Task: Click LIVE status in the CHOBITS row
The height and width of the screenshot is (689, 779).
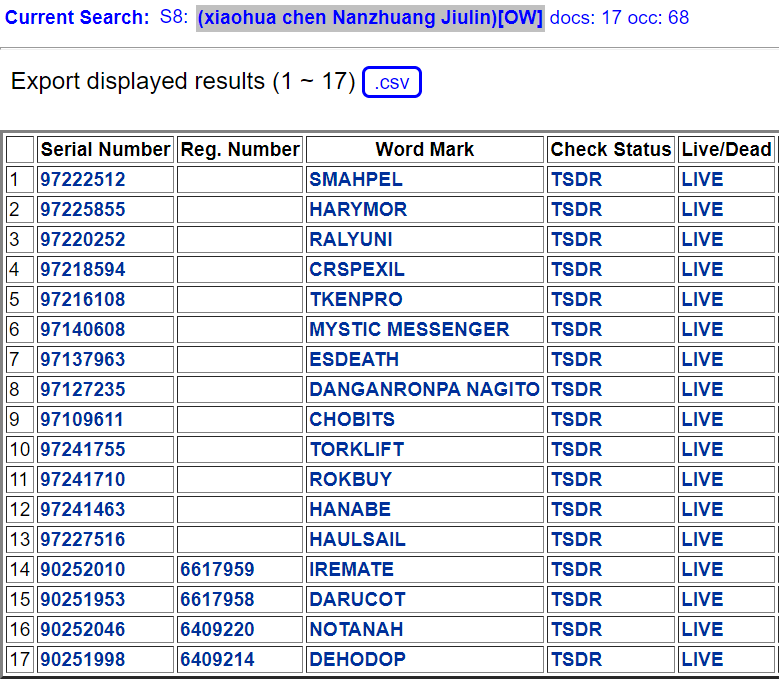Action: pyautogui.click(x=702, y=419)
